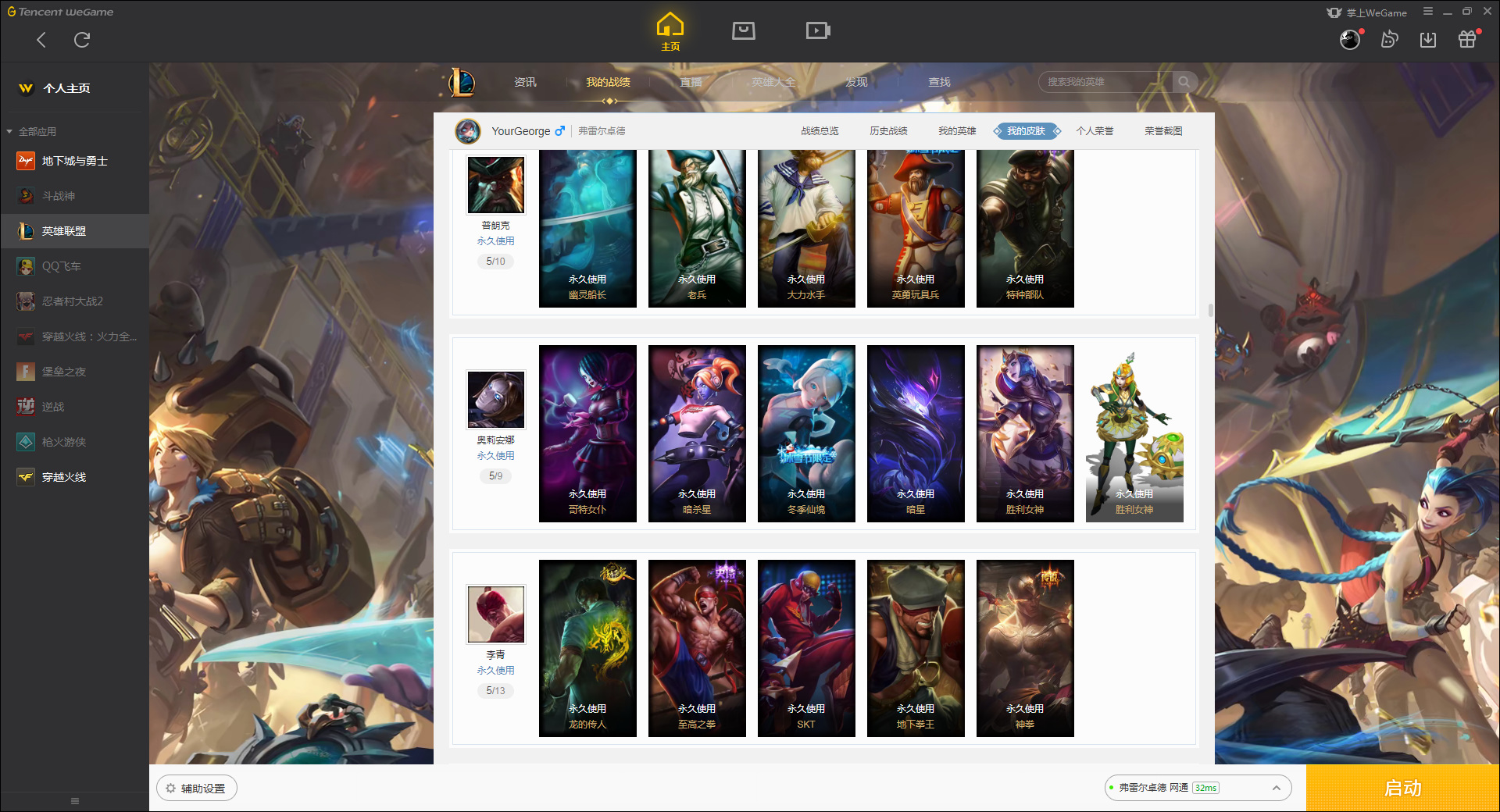
Task: Click inside the 搜索我的英雄 search box
Action: 1105,82
